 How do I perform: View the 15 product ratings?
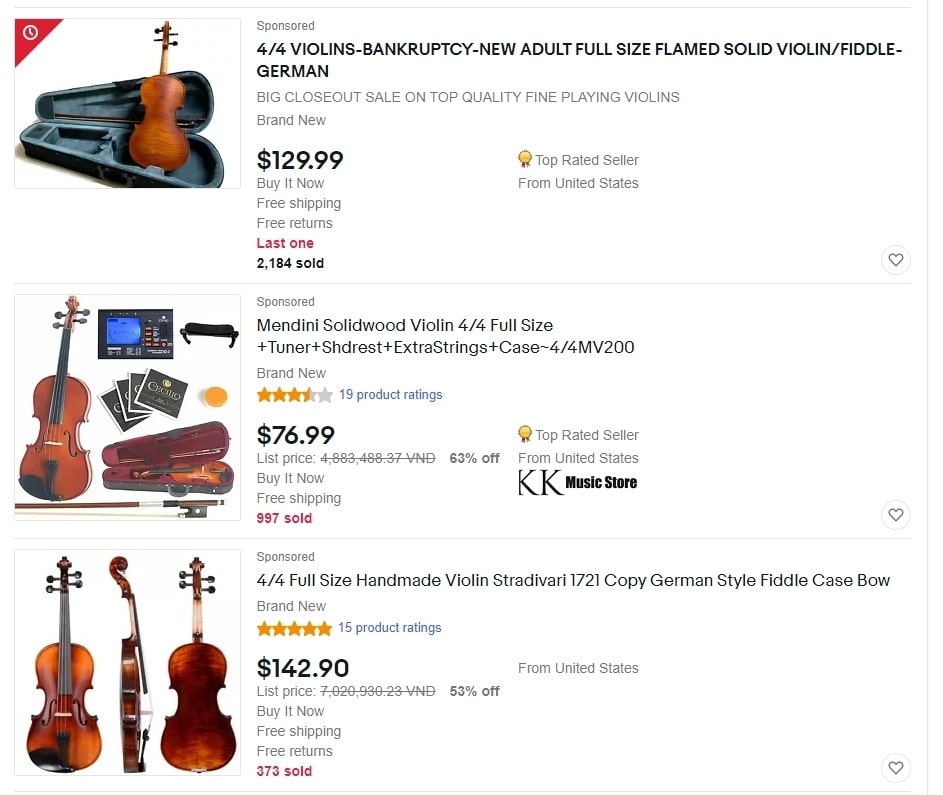pyautogui.click(x=389, y=628)
